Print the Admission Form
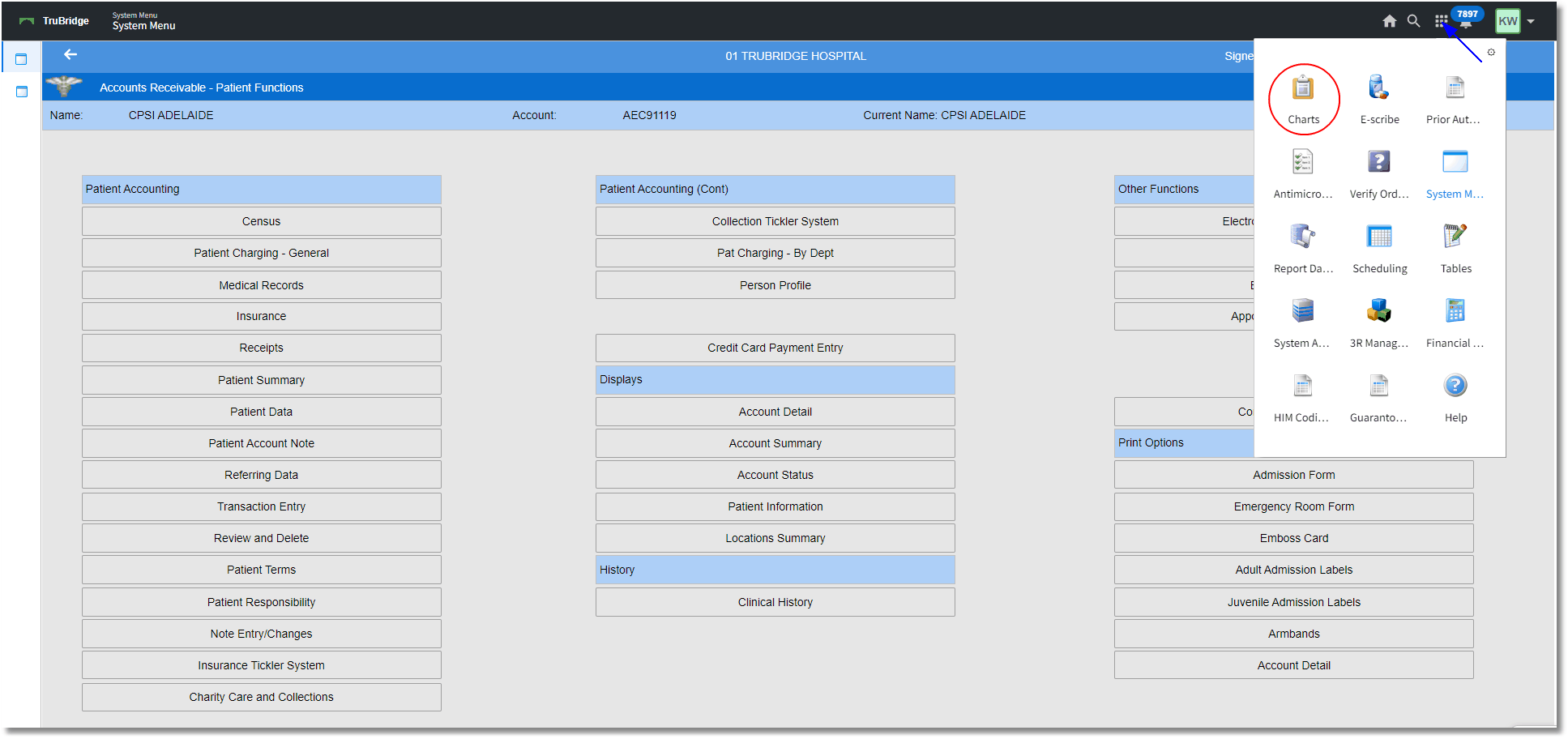 point(1293,475)
